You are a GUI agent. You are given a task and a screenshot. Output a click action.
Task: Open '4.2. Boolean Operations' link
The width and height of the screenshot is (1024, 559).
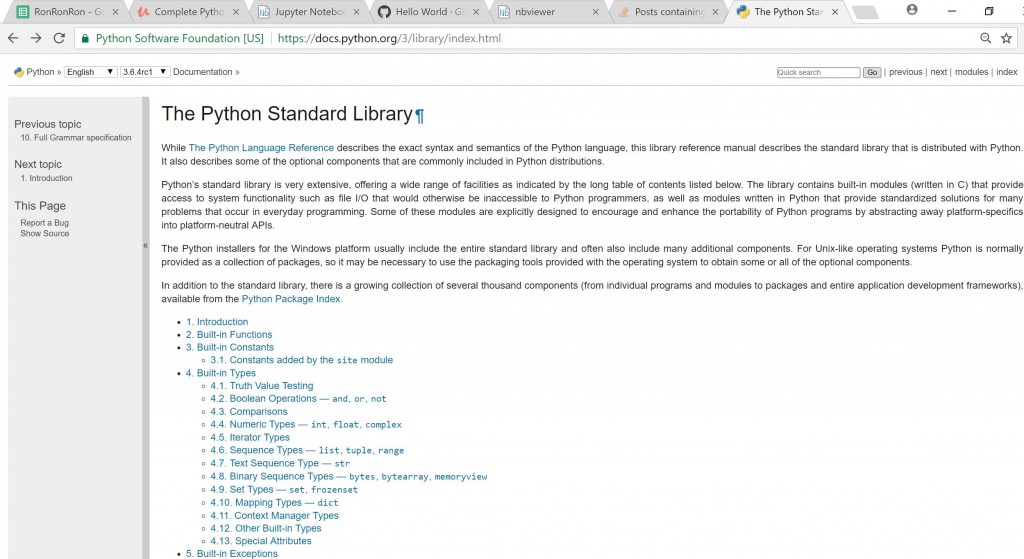[x=298, y=398]
